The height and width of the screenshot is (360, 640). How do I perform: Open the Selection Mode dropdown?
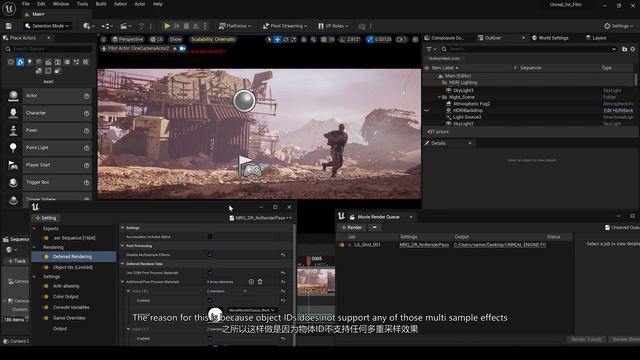pos(47,26)
